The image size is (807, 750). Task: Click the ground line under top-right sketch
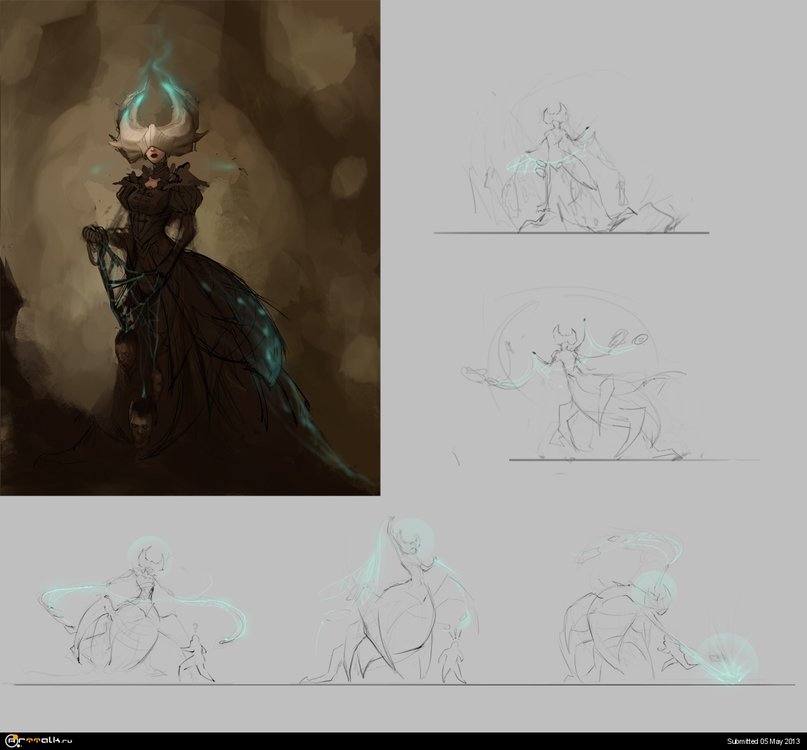pos(570,233)
